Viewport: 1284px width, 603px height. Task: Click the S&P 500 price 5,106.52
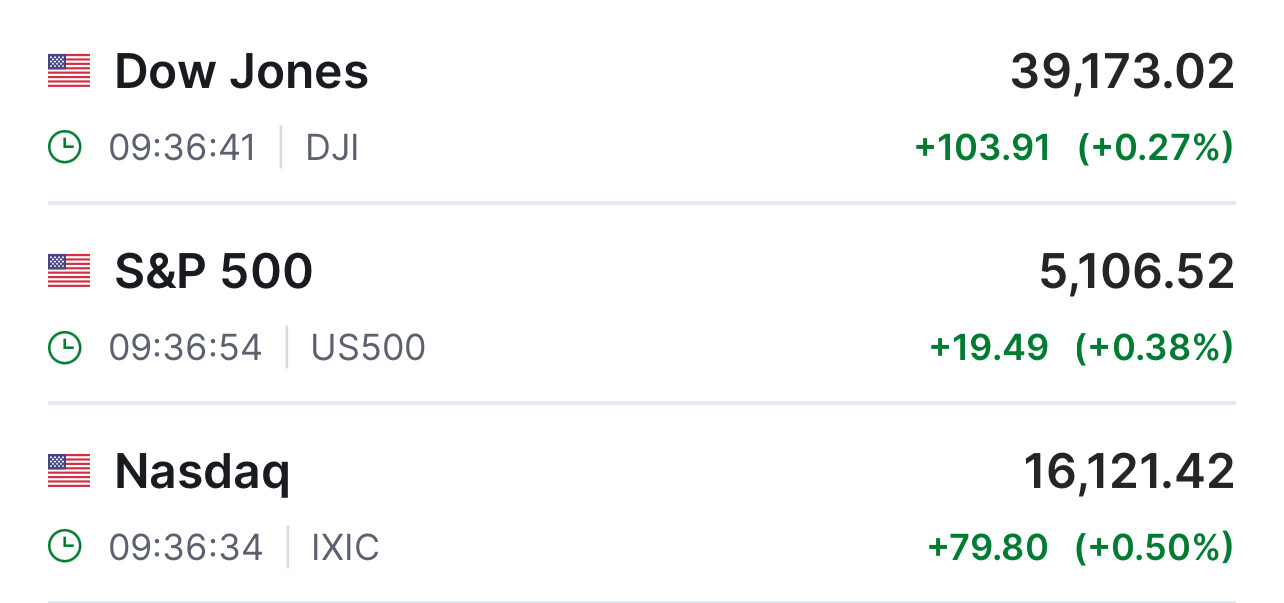1137,272
